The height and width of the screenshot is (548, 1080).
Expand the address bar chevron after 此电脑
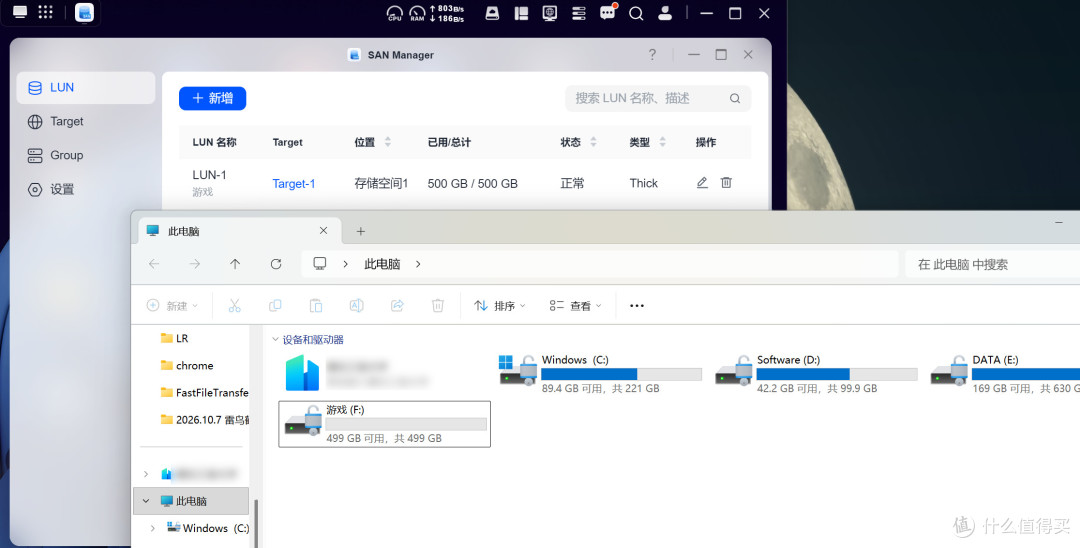pyautogui.click(x=418, y=264)
